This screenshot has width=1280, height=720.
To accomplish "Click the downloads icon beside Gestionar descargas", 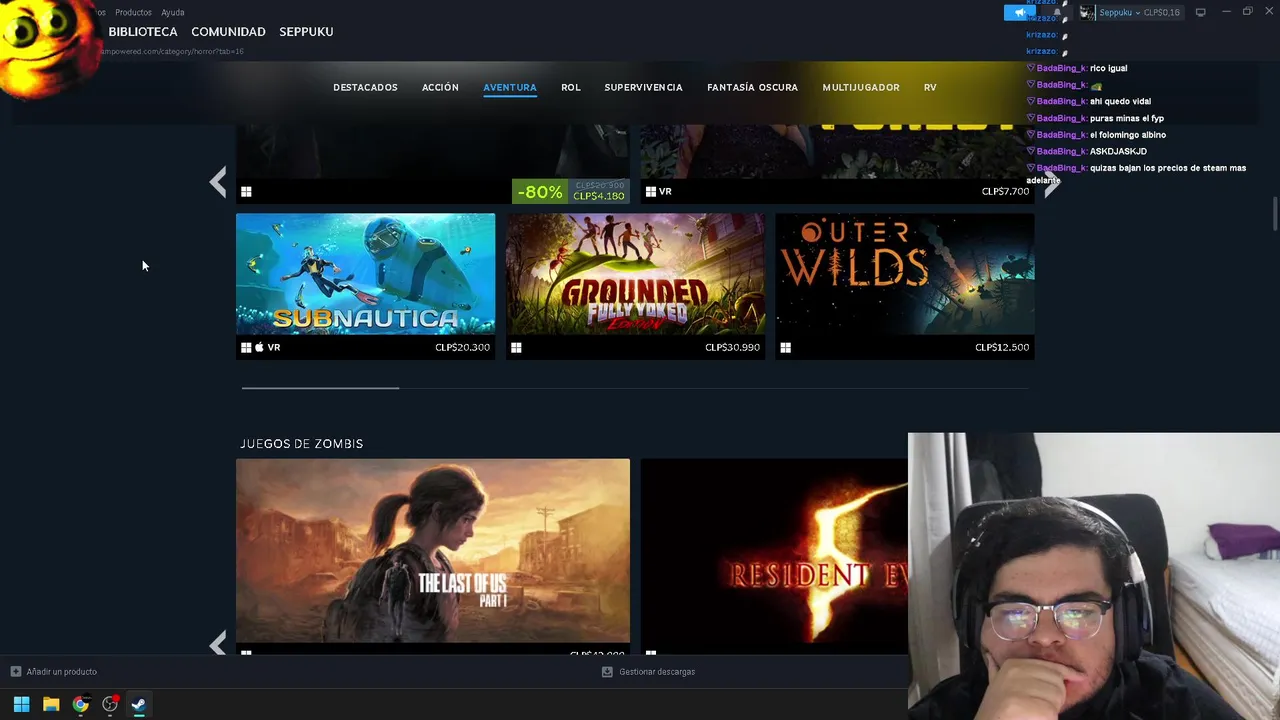I will point(607,672).
